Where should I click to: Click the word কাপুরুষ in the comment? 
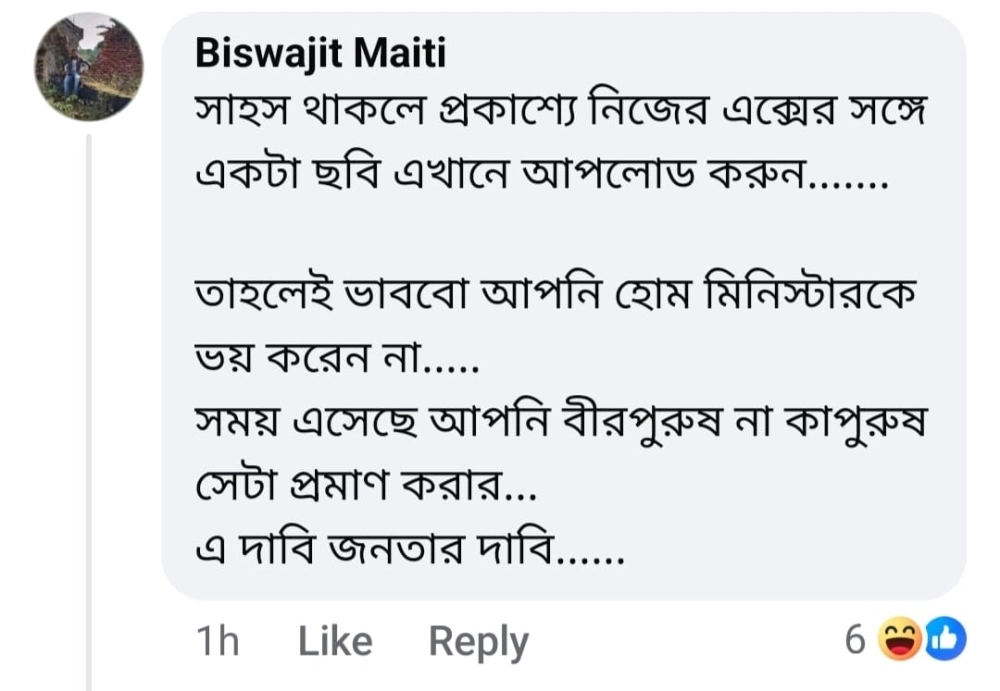click(x=852, y=426)
